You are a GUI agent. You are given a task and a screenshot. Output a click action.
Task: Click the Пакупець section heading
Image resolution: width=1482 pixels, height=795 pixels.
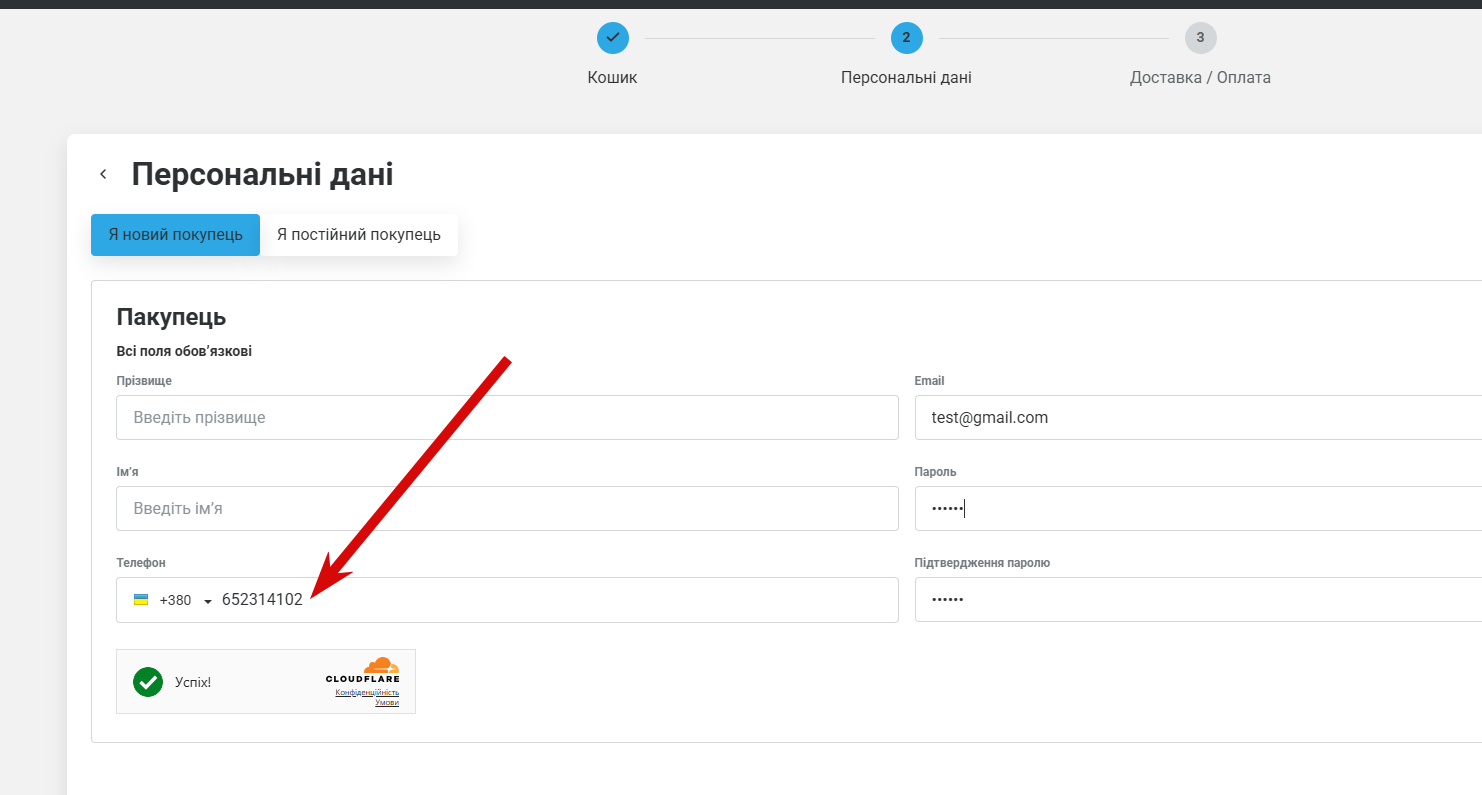click(171, 318)
